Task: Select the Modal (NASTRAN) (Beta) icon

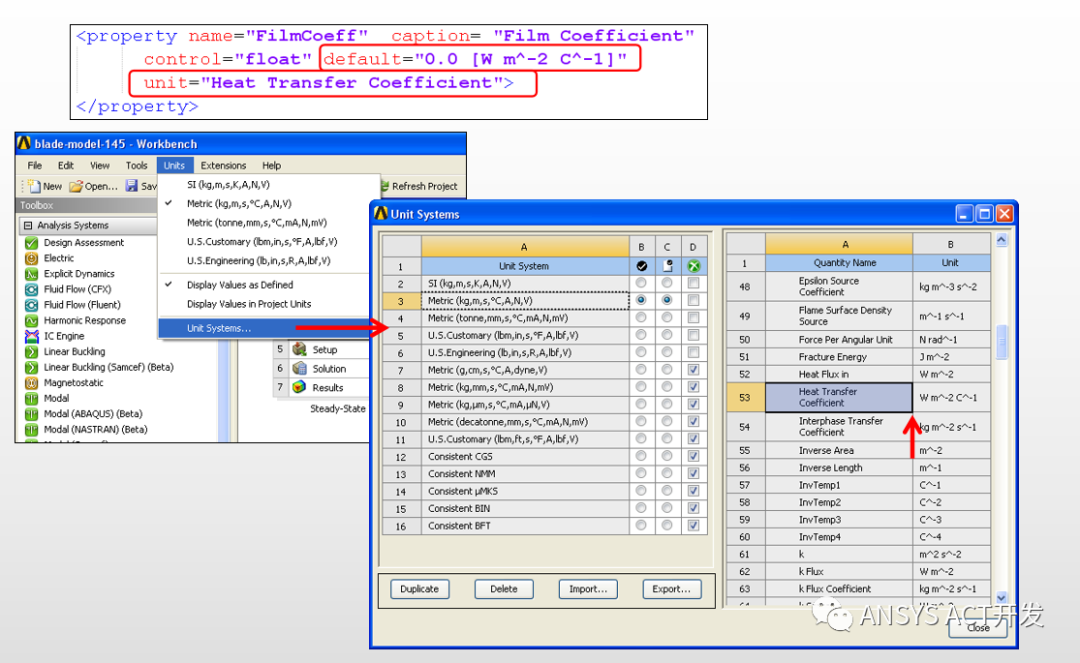Action: (x=31, y=429)
